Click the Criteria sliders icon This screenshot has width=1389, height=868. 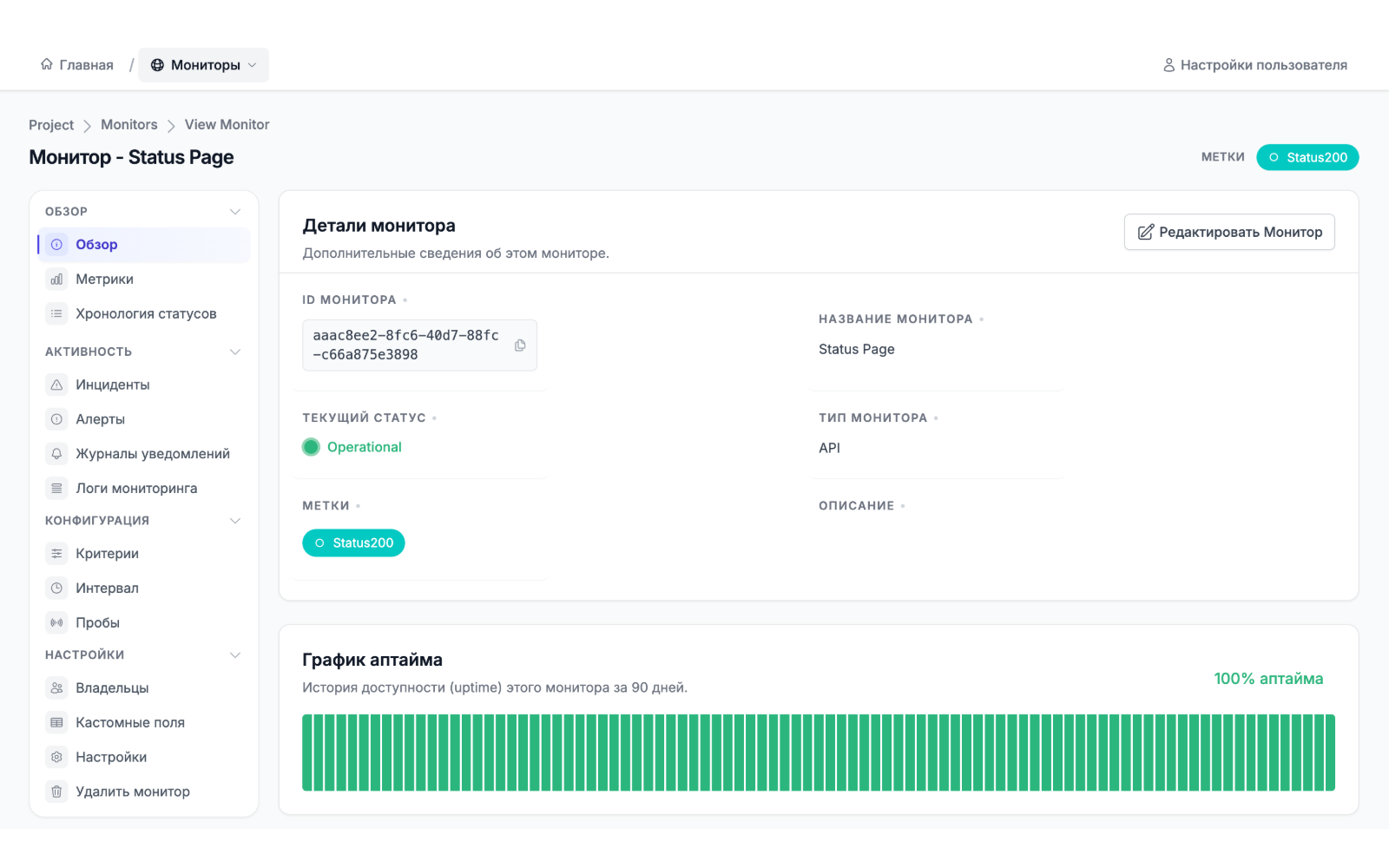[x=56, y=554]
